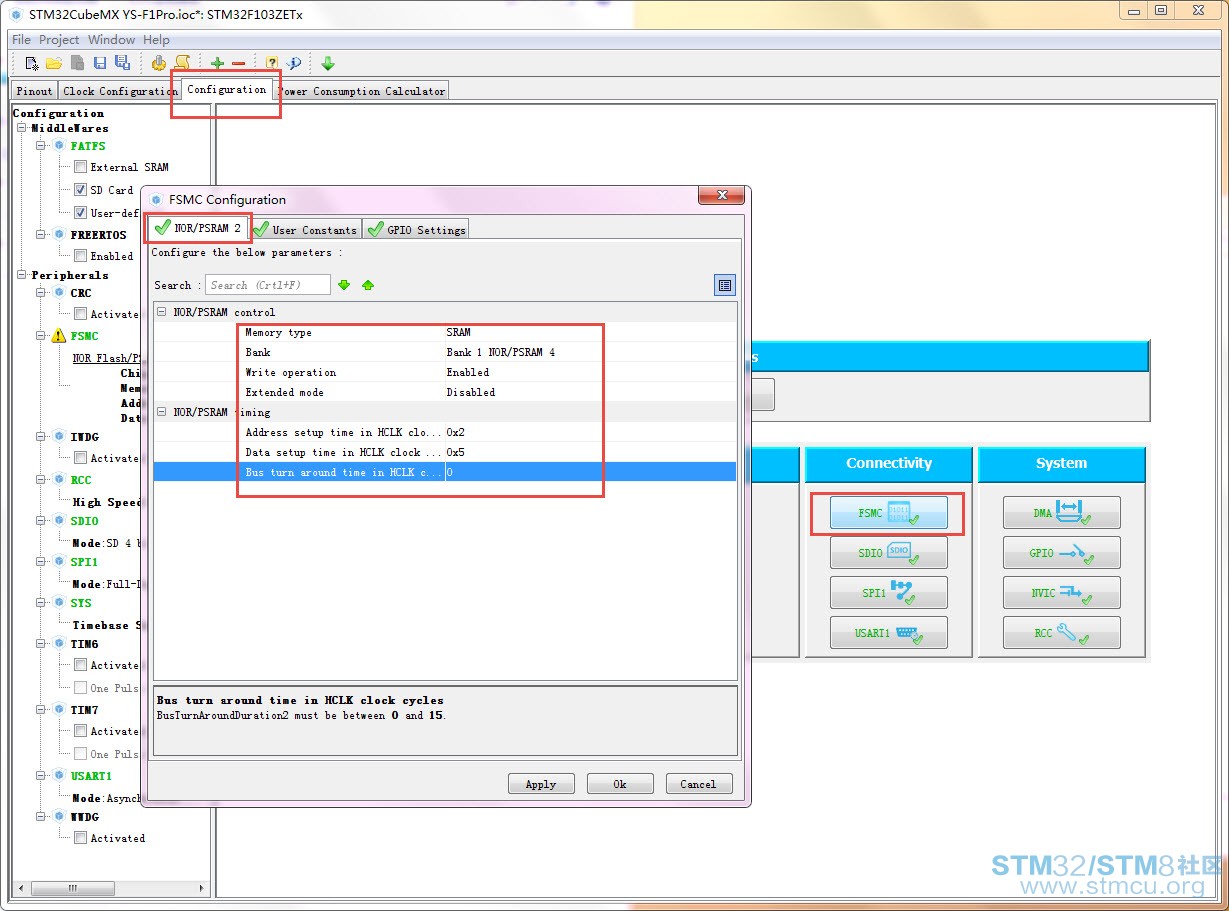Image resolution: width=1229 pixels, height=911 pixels.
Task: Click Ok in FSMC Configuration dialog
Action: 620,784
